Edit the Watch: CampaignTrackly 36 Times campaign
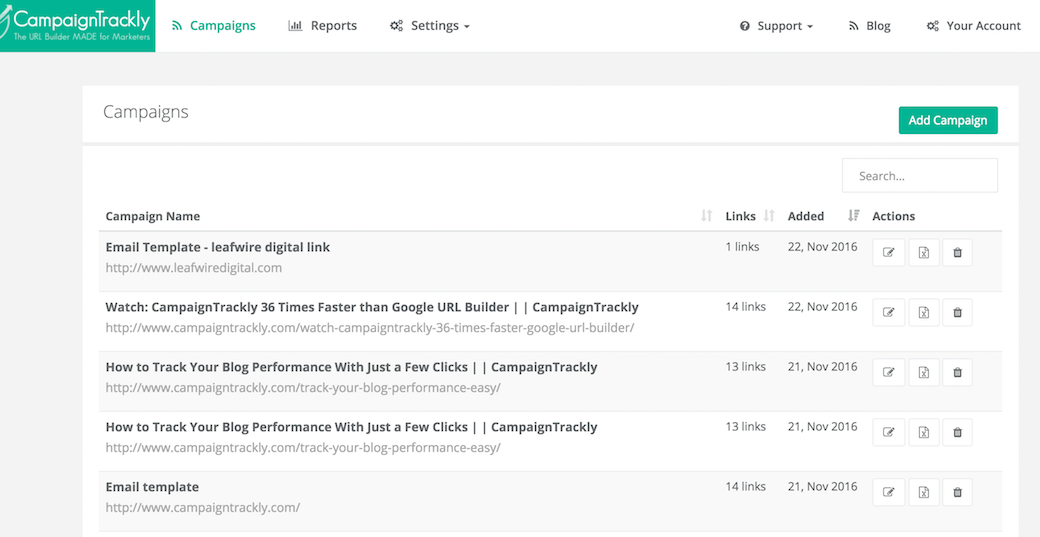The width and height of the screenshot is (1040, 537). [889, 313]
